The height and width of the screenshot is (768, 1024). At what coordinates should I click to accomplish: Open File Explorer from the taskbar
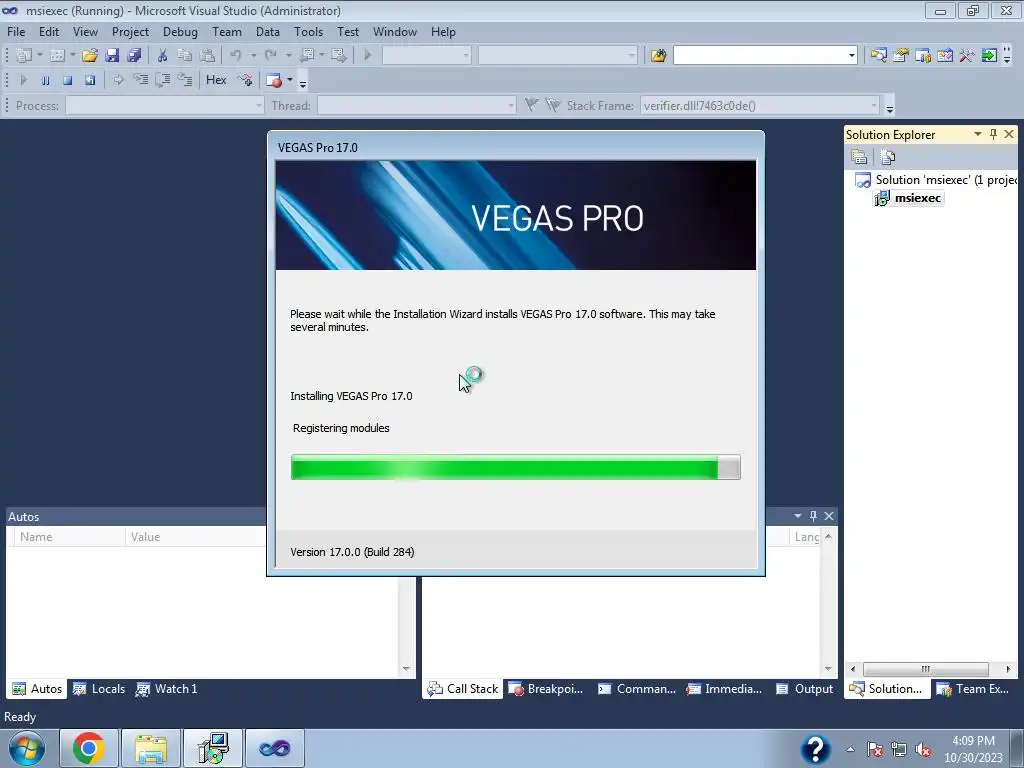click(x=151, y=748)
